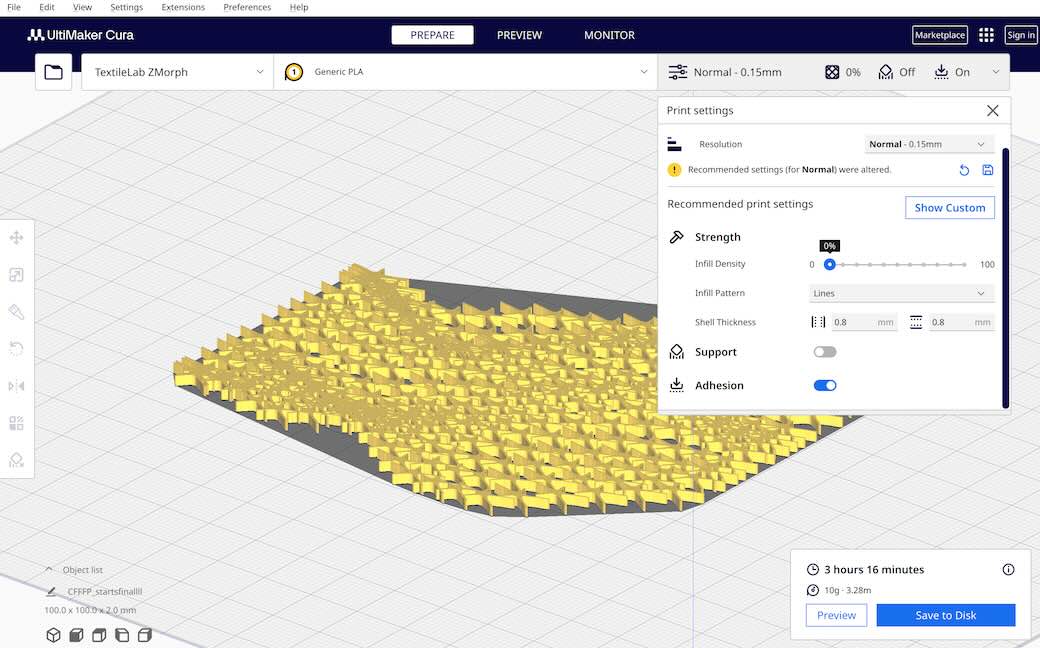This screenshot has width=1040, height=648.
Task: Click the print info icon beside time estimate
Action: point(1008,569)
